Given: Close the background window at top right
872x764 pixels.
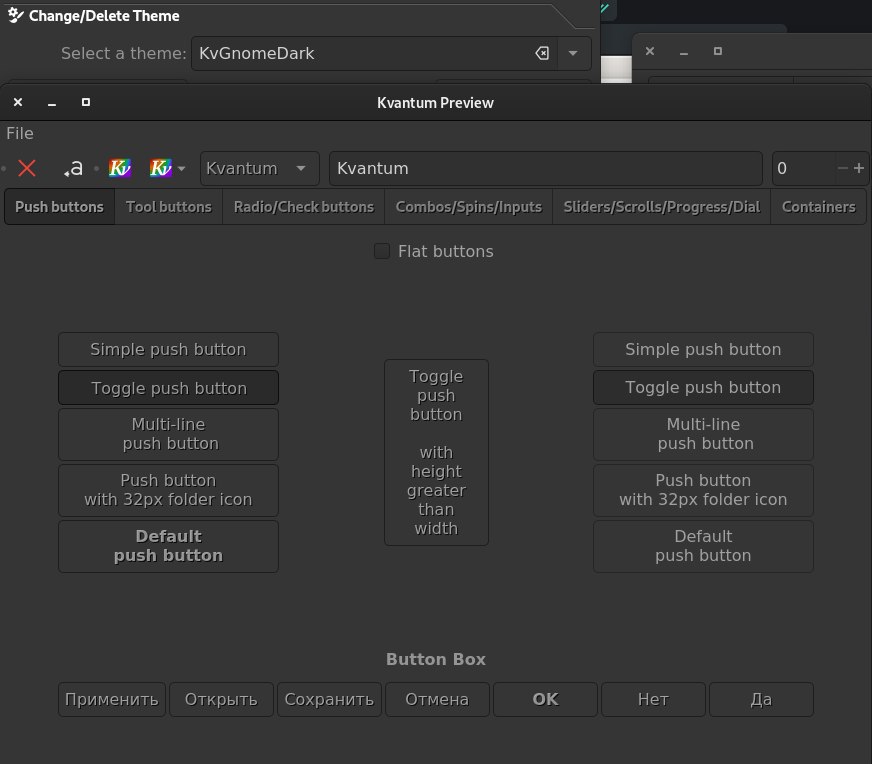Looking at the screenshot, I should (650, 51).
